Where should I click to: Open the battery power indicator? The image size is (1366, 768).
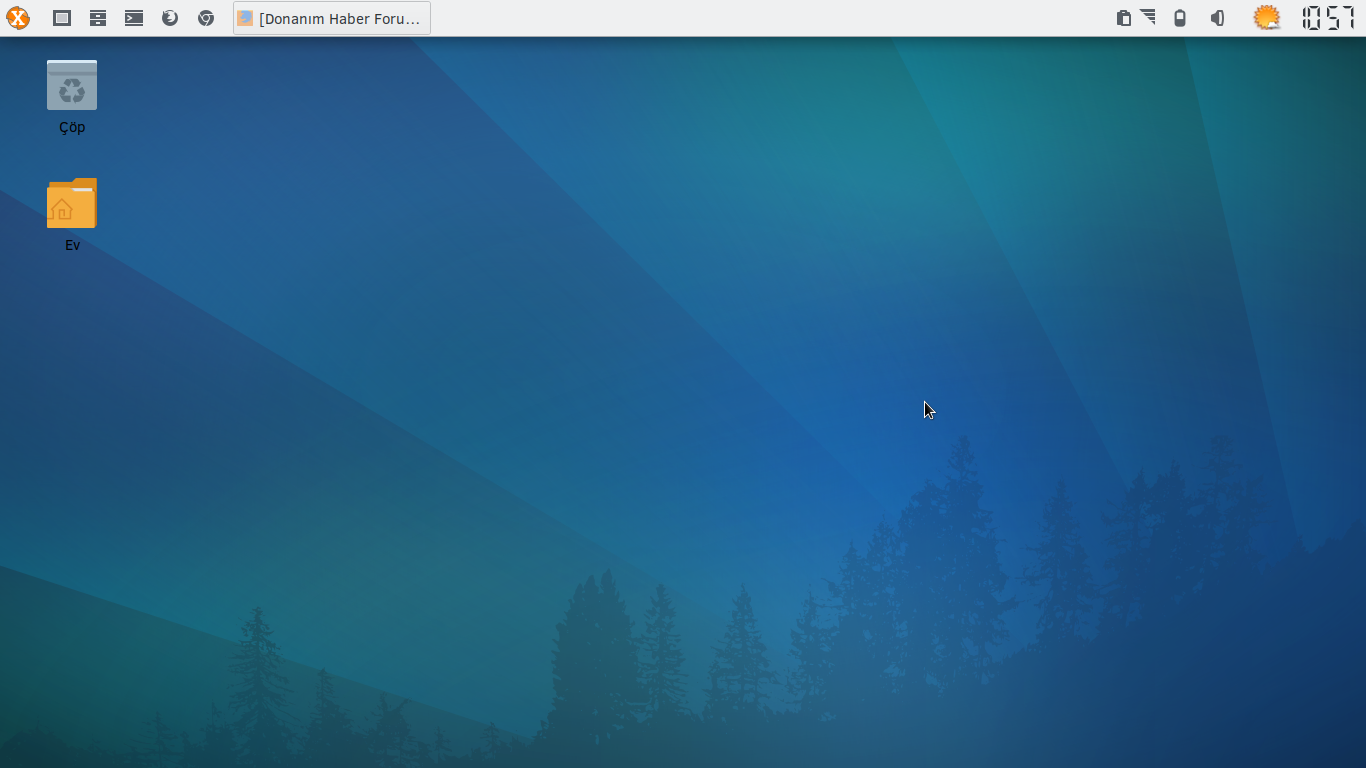tap(1180, 18)
